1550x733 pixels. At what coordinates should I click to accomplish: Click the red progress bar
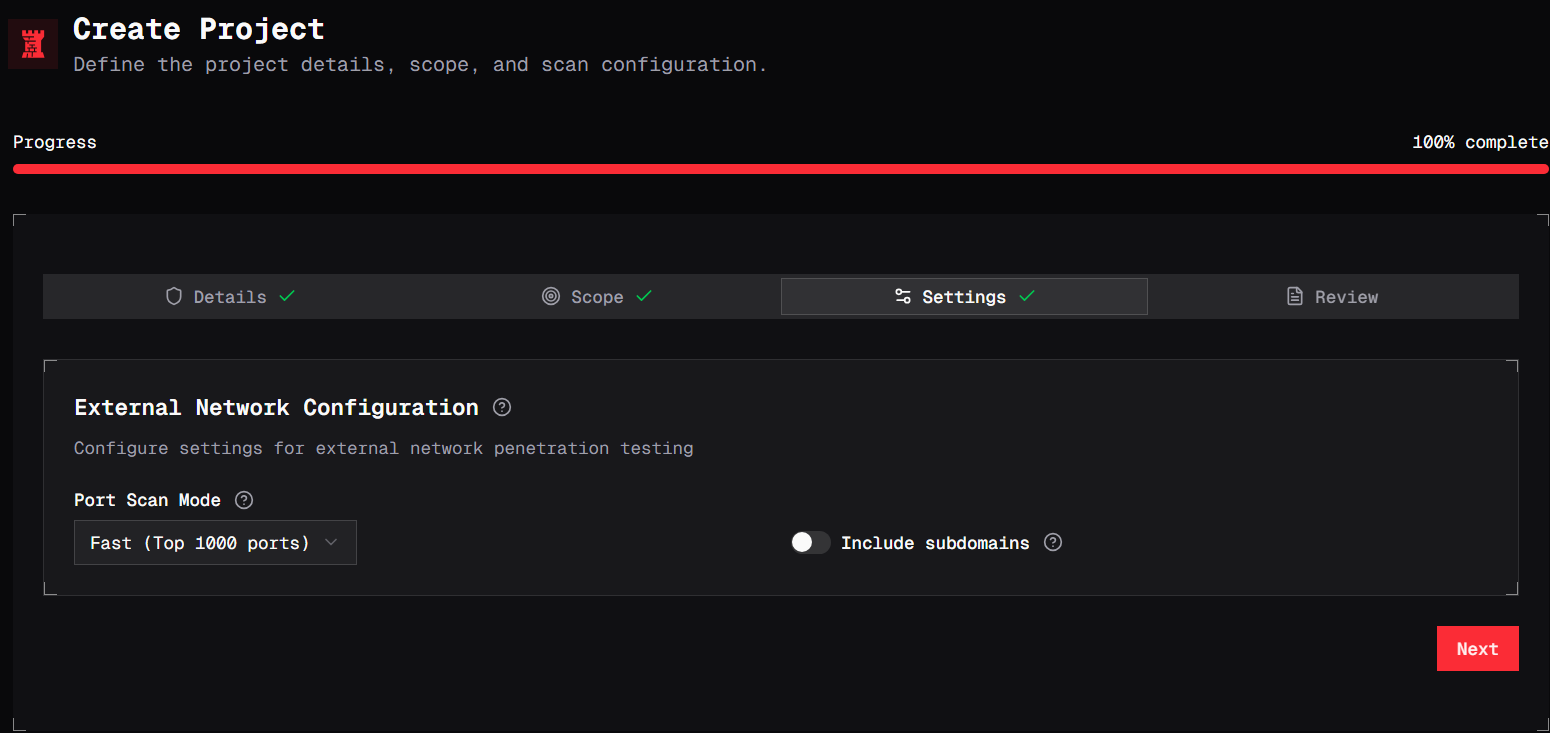[780, 169]
